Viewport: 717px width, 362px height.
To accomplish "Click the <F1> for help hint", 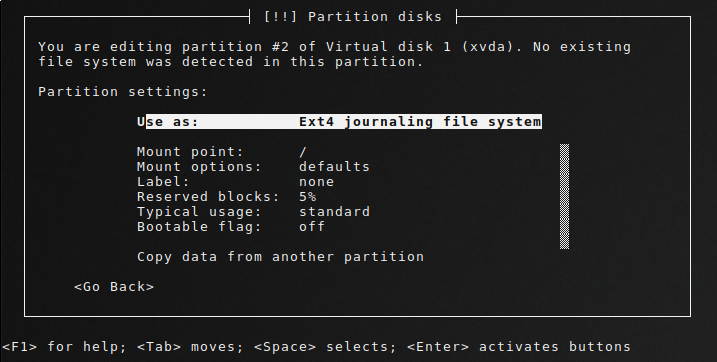I will pos(64,347).
